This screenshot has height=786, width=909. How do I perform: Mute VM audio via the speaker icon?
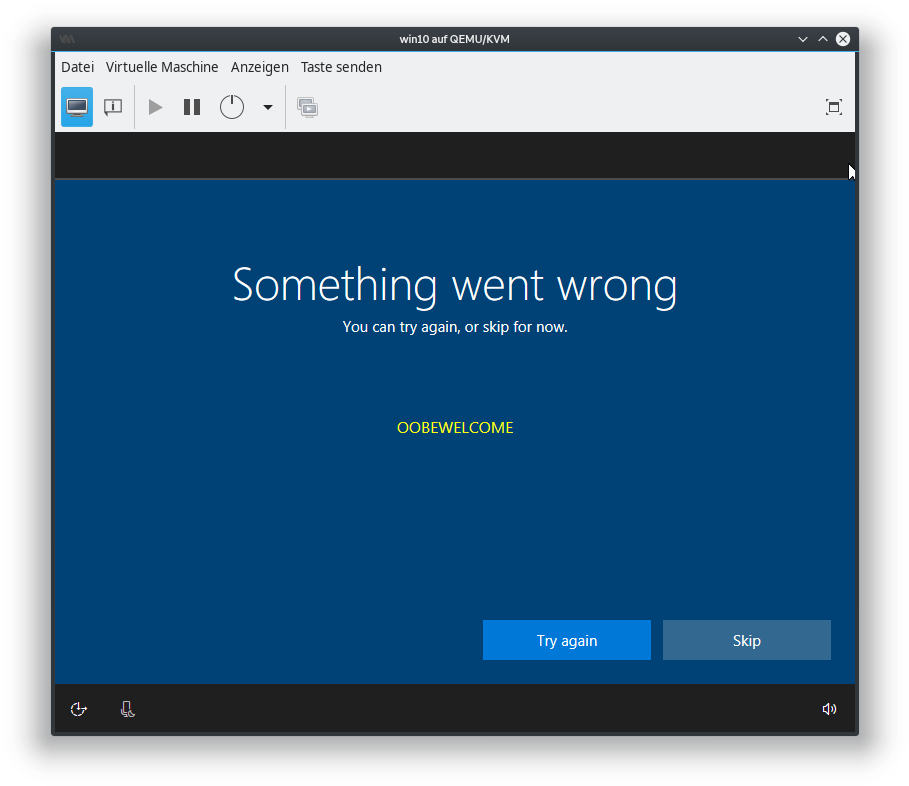(829, 709)
